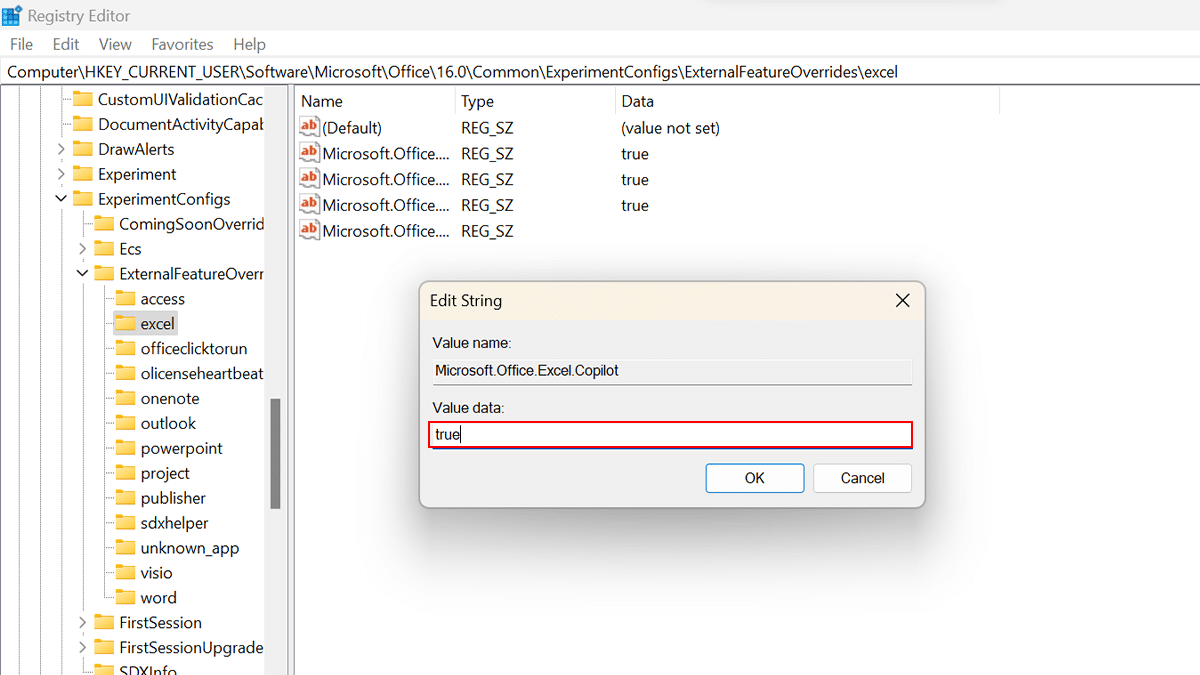Open the File menu

coord(21,44)
